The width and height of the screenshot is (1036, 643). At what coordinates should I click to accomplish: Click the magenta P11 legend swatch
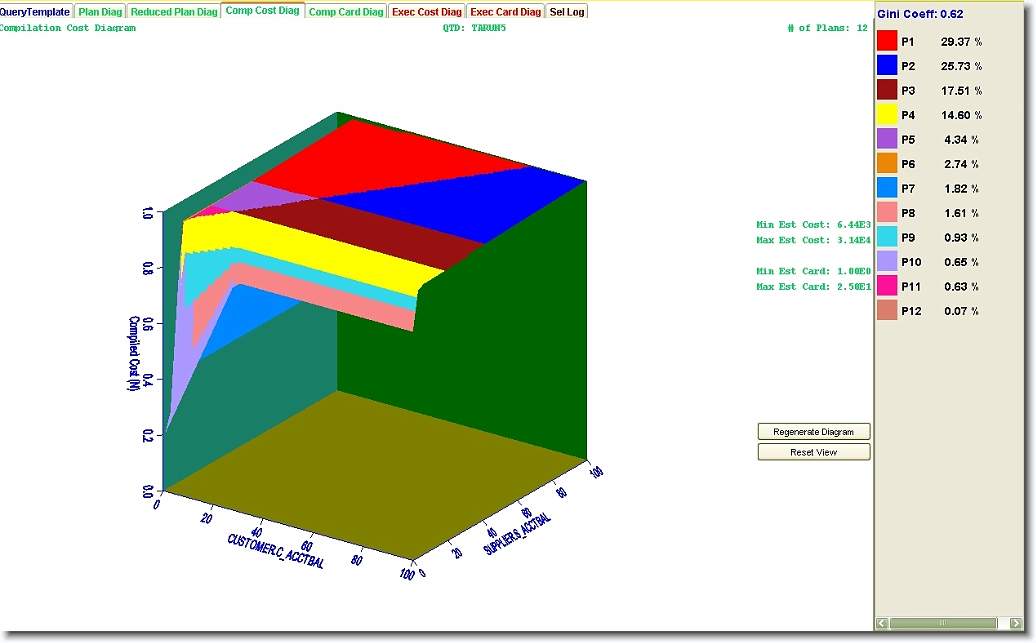887,286
